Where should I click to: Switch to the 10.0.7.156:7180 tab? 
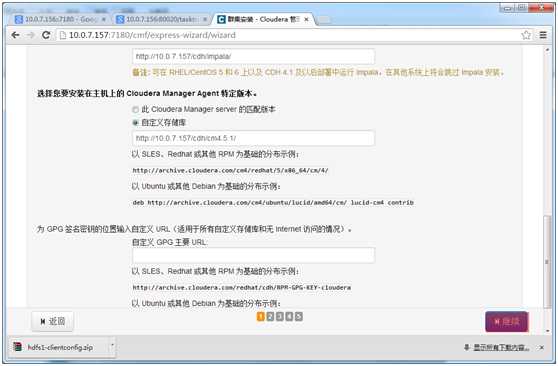(x=60, y=19)
